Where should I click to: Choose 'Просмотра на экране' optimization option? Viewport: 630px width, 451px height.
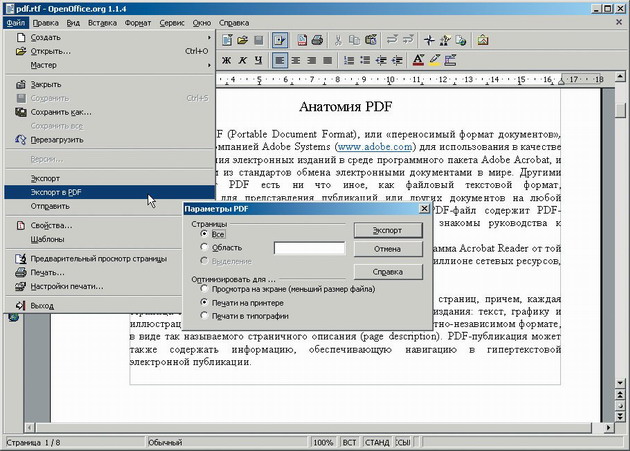(x=204, y=289)
